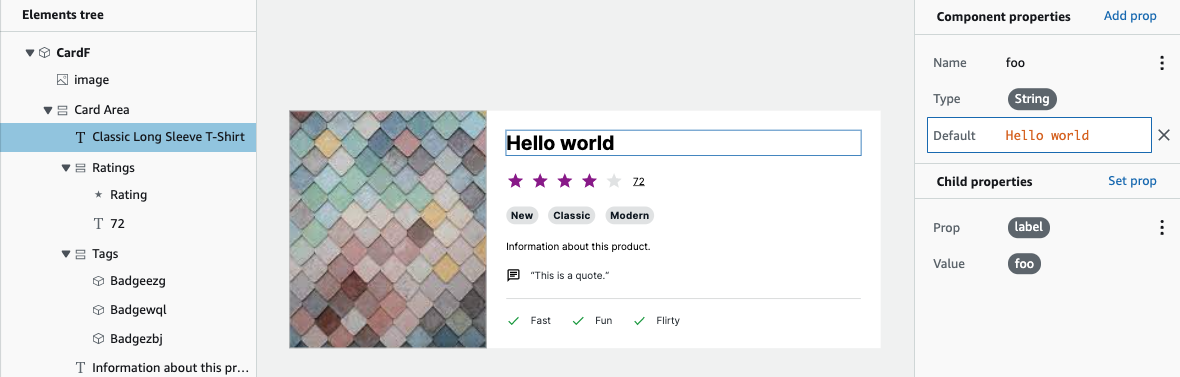1180x377 pixels.
Task: Select the Rating tree item
Action: pos(128,195)
